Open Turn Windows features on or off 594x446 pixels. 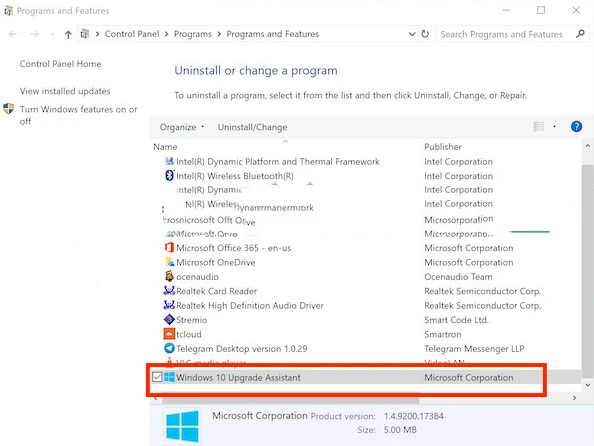tap(78, 115)
